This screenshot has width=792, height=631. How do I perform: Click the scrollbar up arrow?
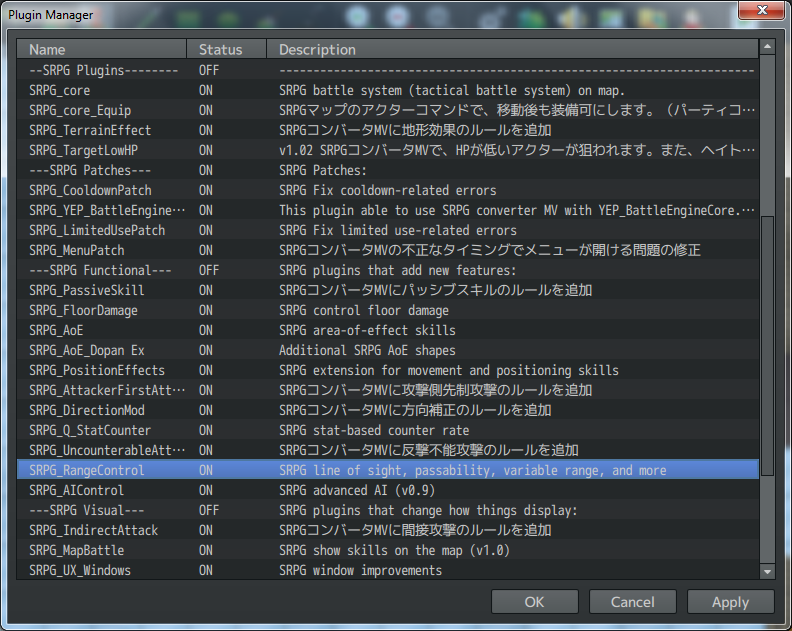click(767, 47)
